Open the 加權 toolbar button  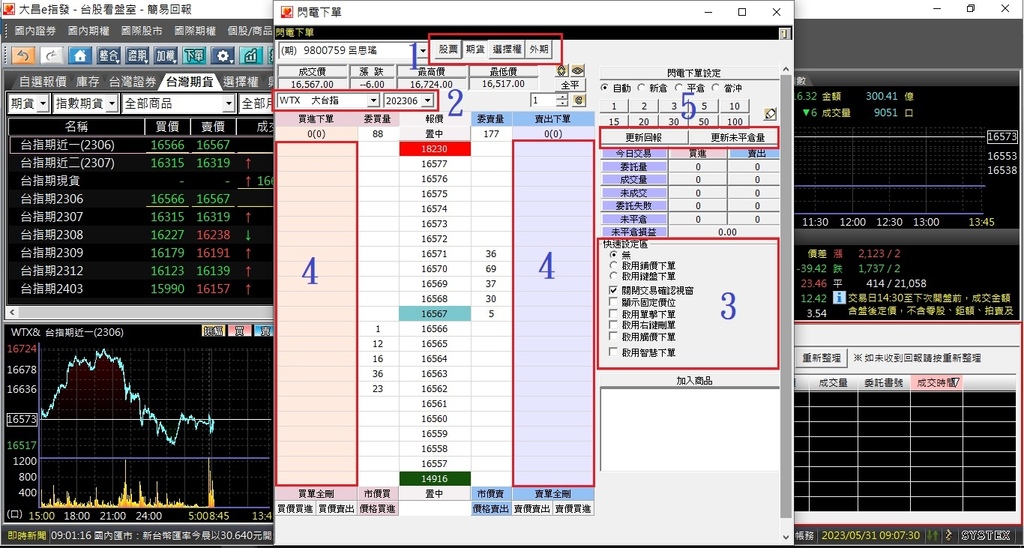pos(166,56)
